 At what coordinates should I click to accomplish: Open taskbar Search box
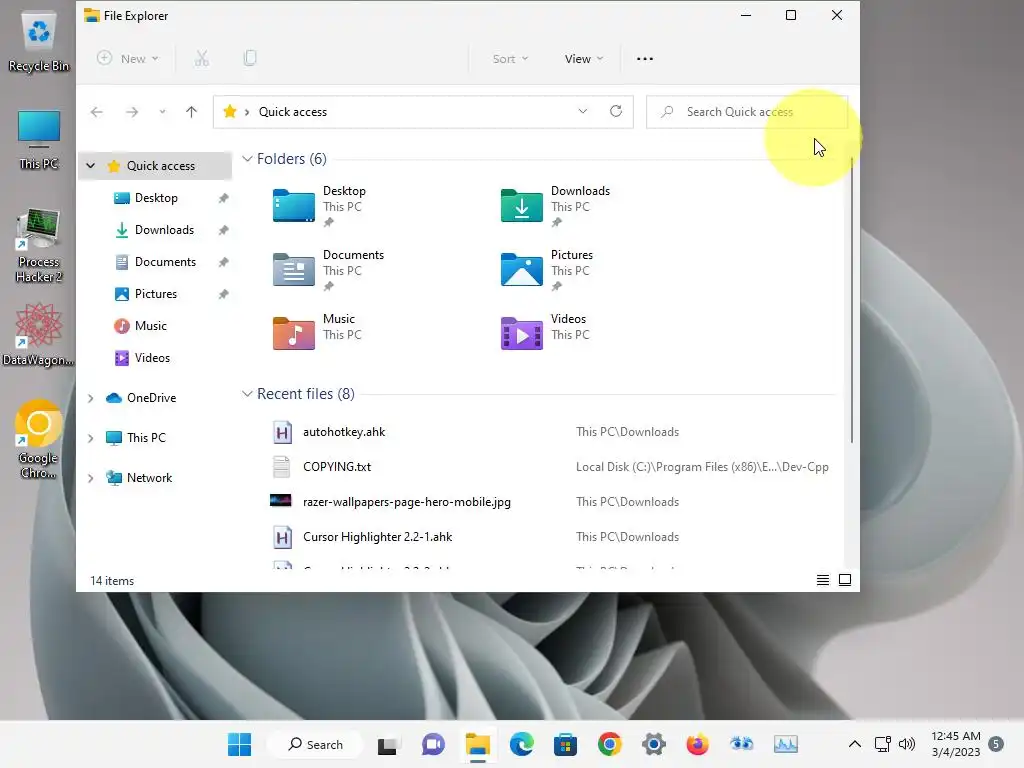tap(316, 744)
